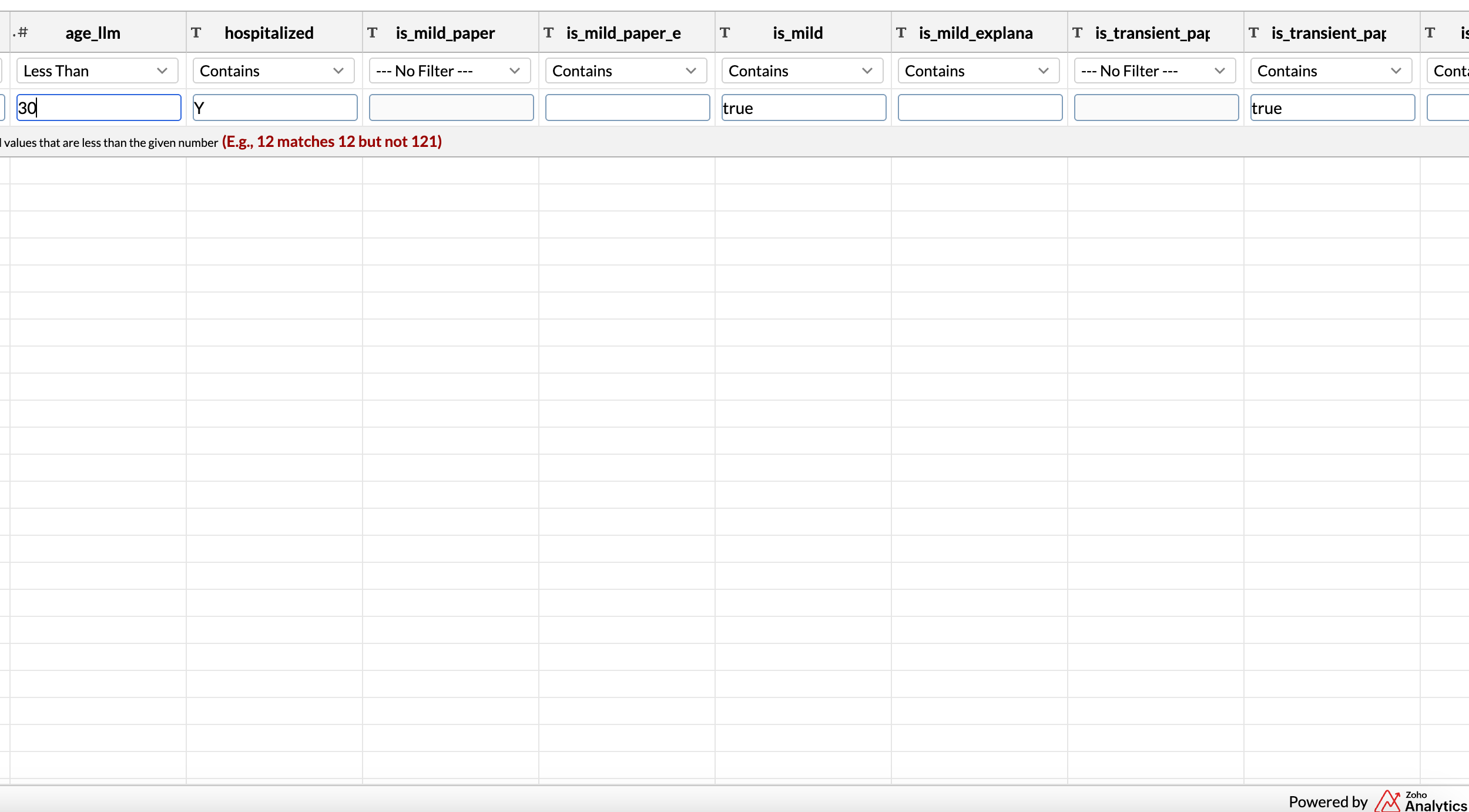This screenshot has width=1469, height=812.
Task: Open the Contains dropdown under hospitalized
Action: (273, 71)
